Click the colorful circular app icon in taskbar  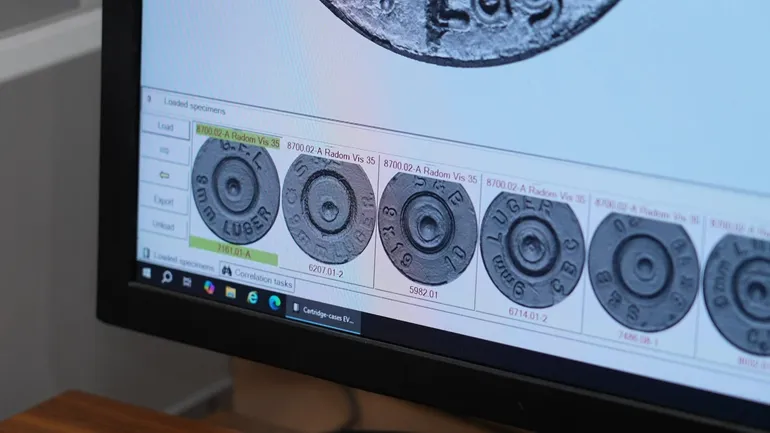point(209,286)
